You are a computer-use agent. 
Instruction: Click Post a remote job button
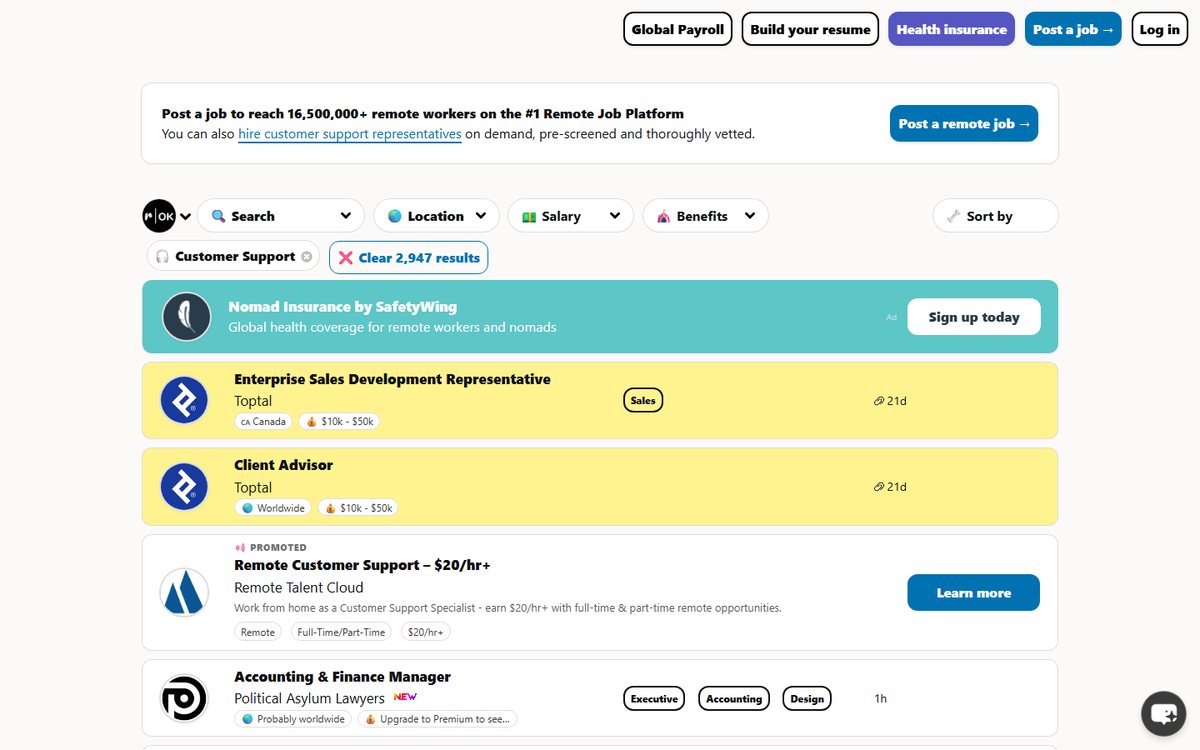pyautogui.click(x=964, y=123)
